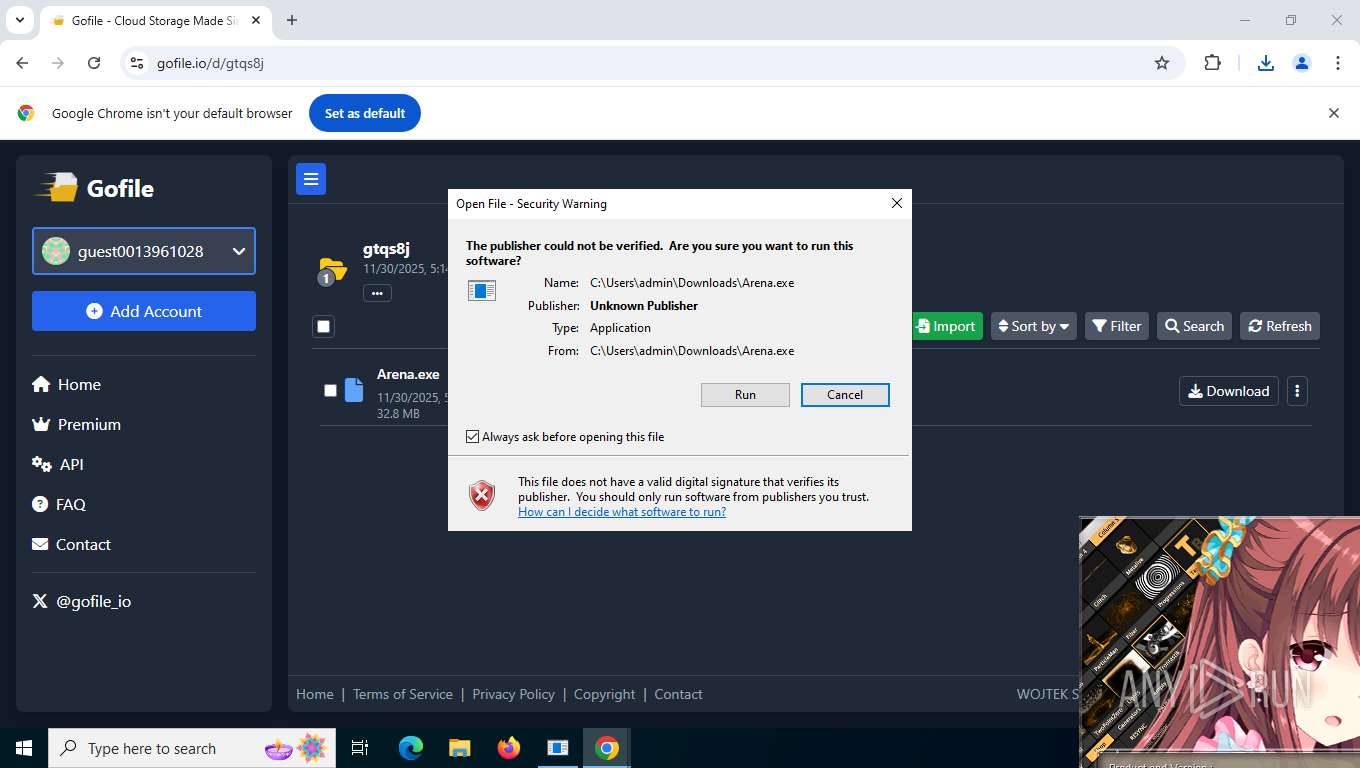
Task: Click the taskbar search box
Action: (x=192, y=748)
